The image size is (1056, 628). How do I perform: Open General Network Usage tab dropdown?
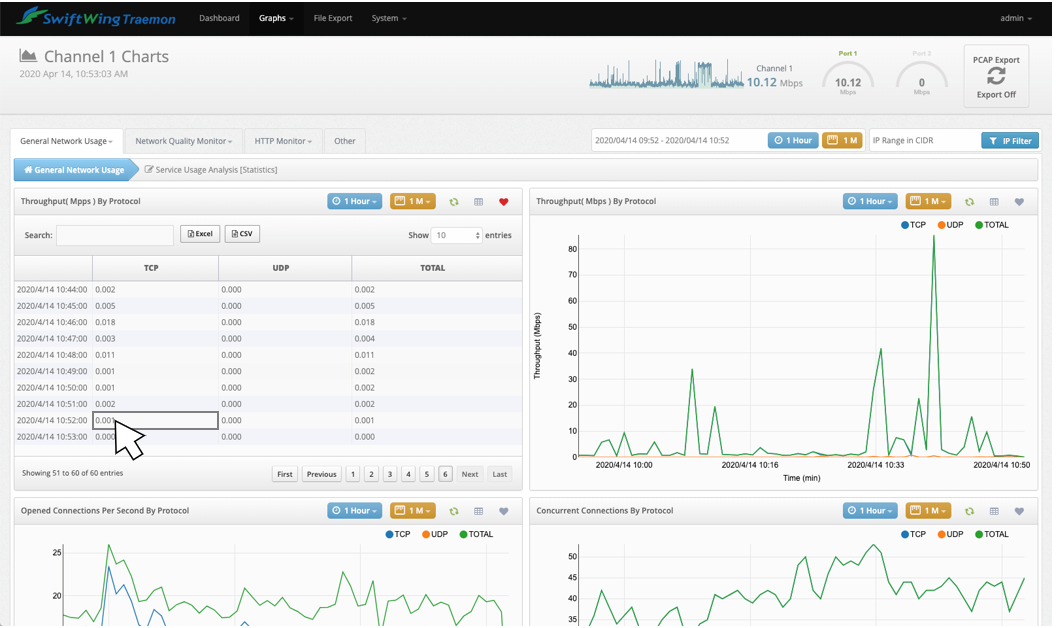[x=66, y=142]
